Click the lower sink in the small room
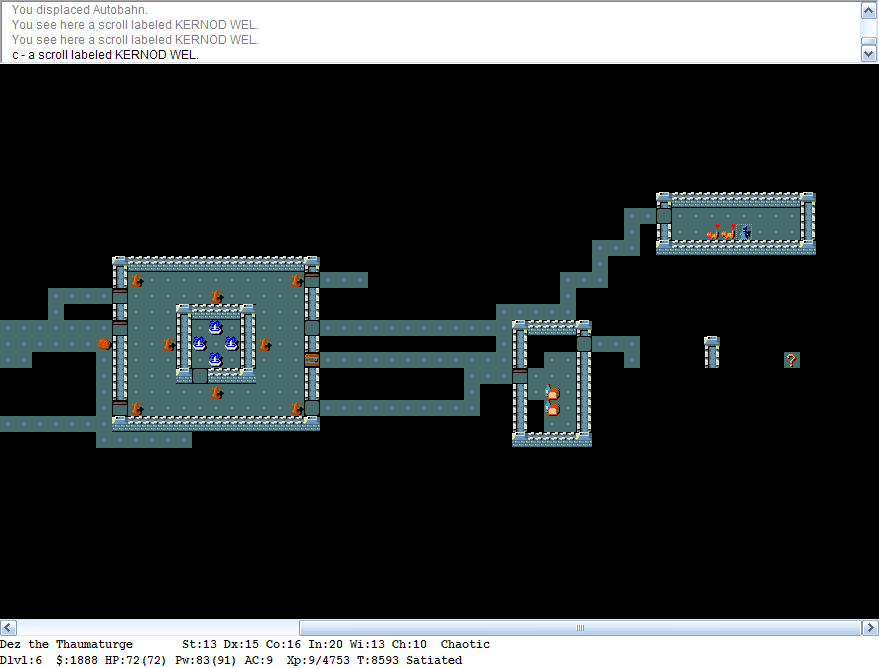Viewport: 879px width, 668px height. point(552,409)
